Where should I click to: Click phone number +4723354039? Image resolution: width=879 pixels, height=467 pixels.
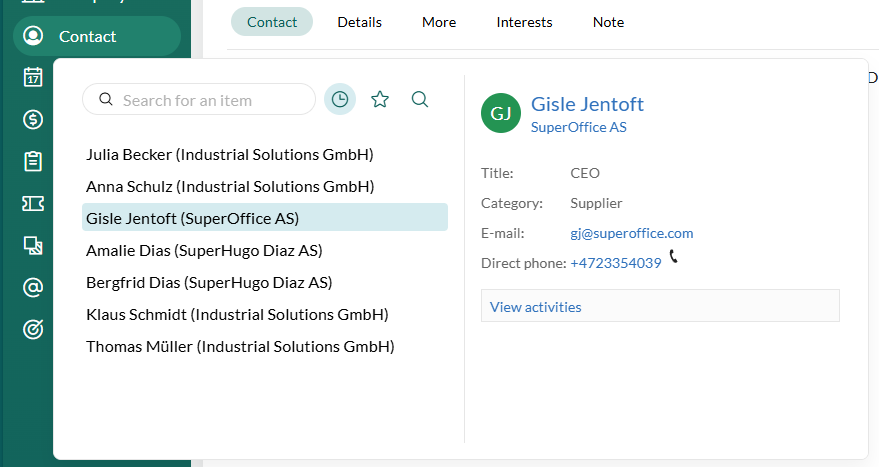coord(616,263)
